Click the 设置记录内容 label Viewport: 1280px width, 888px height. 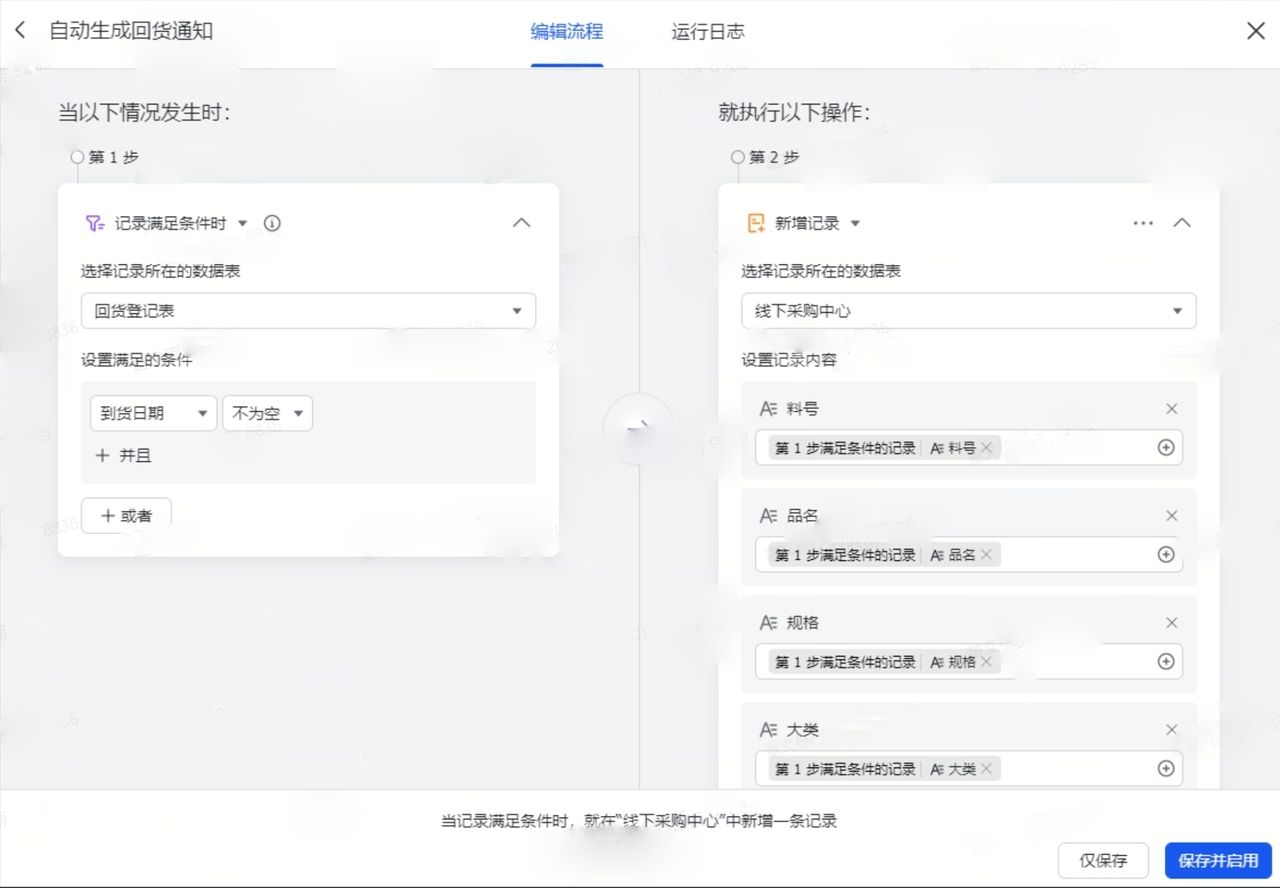pos(789,360)
